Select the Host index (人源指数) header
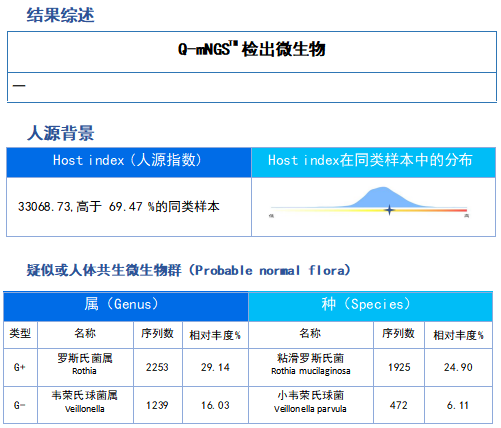Screen dimensions: 501x428 pyautogui.click(x=129, y=162)
